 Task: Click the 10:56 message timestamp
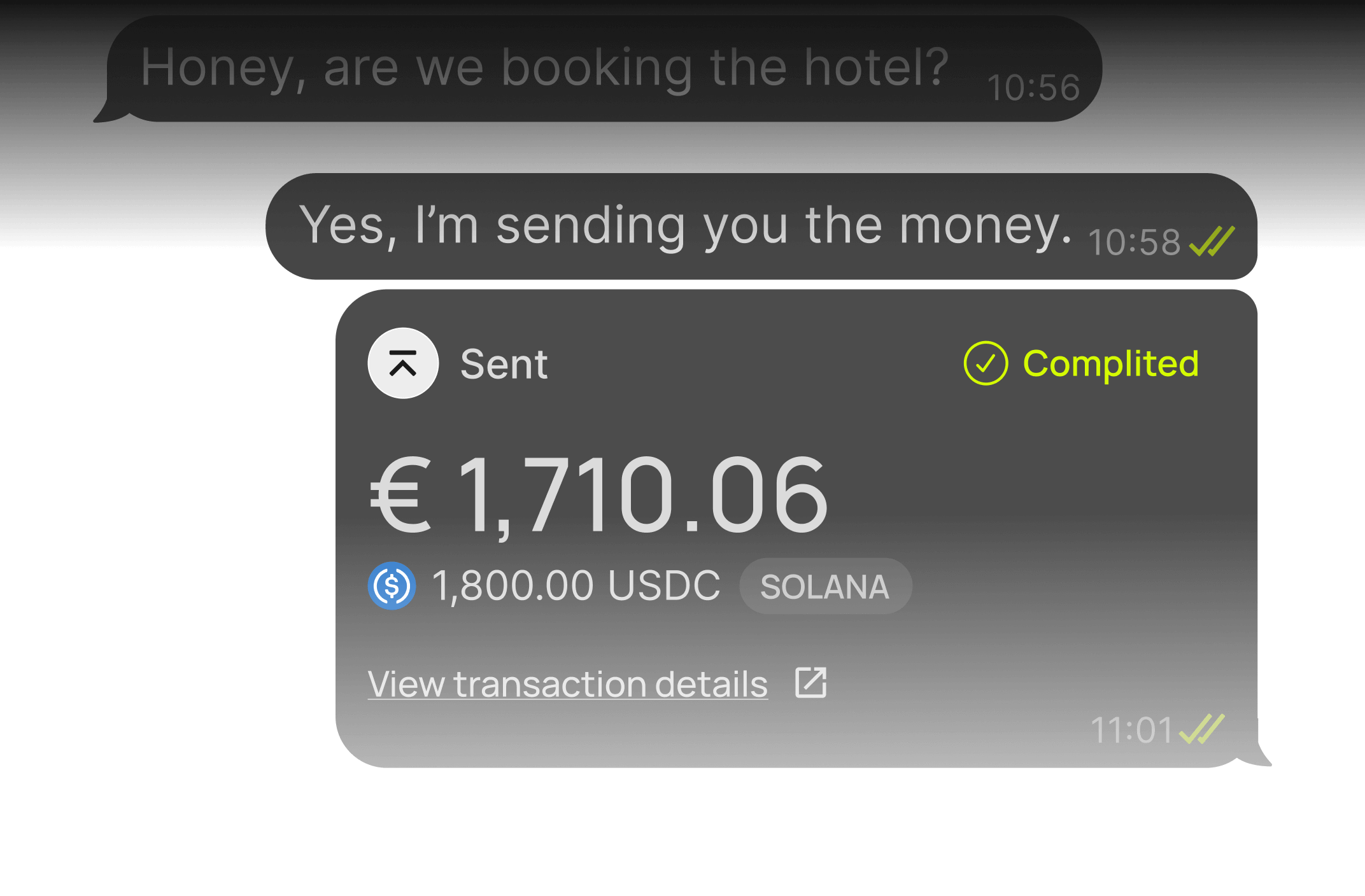point(1033,88)
